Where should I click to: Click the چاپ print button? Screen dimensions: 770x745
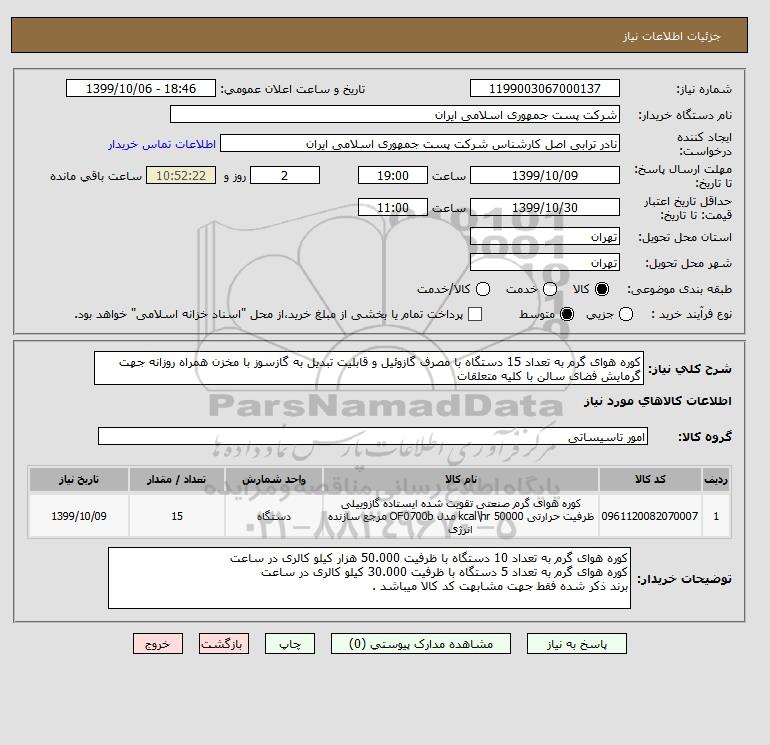click(x=290, y=644)
